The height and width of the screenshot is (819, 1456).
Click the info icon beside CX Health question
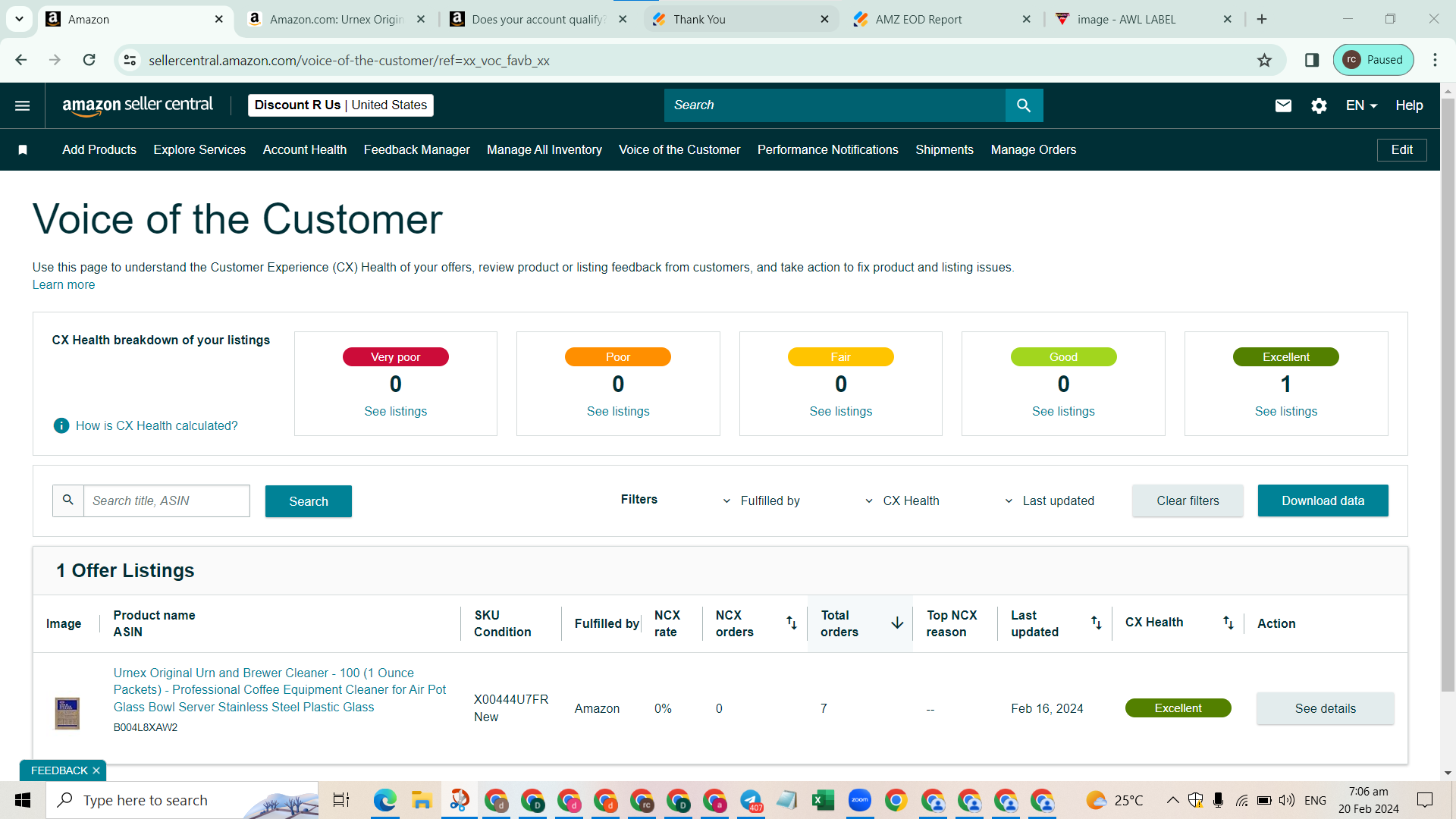pyautogui.click(x=61, y=426)
